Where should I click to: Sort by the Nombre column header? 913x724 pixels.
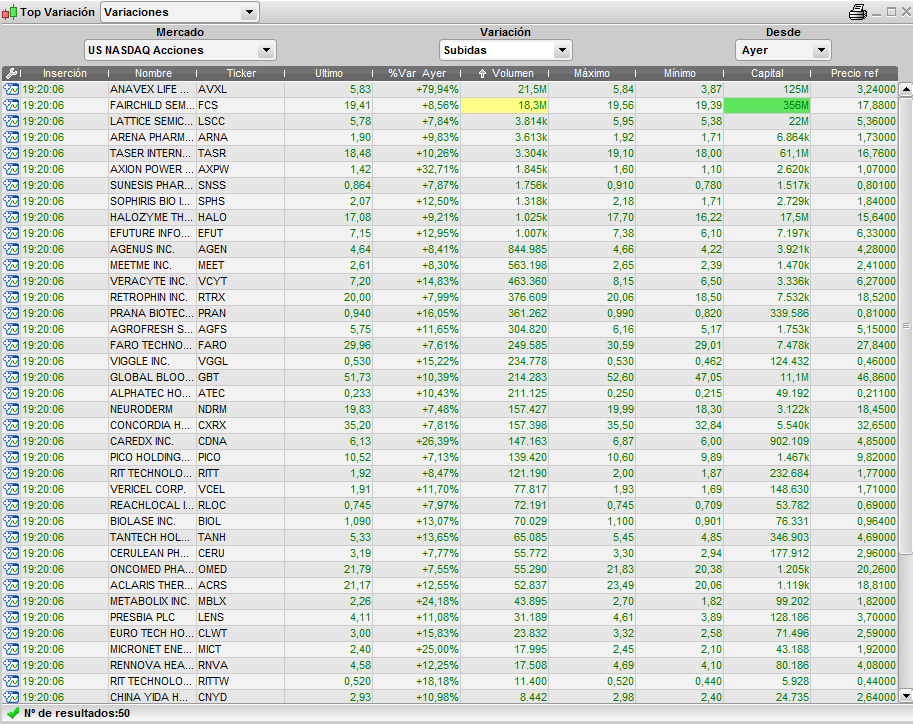point(153,73)
